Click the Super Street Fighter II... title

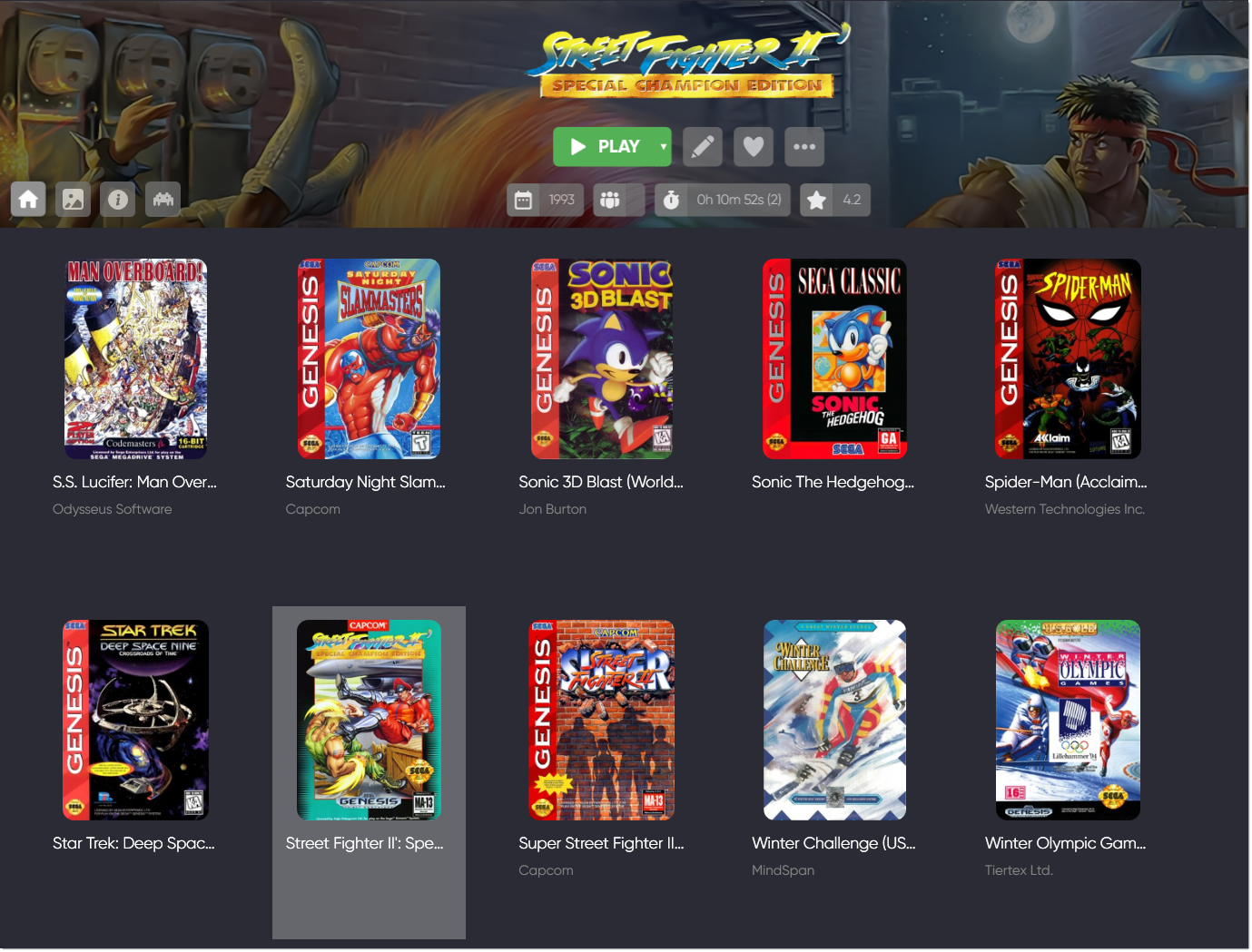point(601,843)
